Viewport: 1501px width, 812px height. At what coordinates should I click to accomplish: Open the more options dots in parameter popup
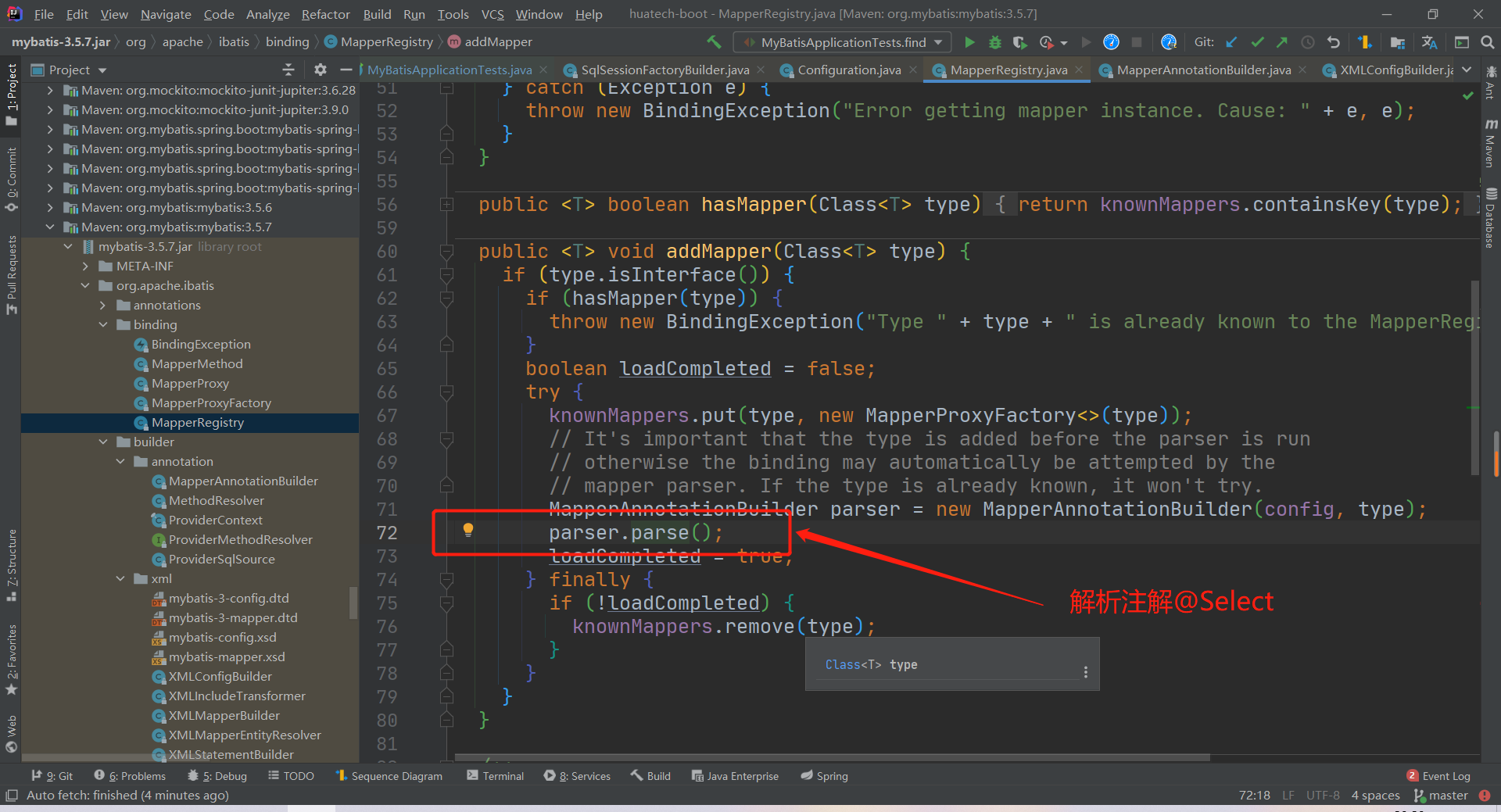(x=1085, y=672)
